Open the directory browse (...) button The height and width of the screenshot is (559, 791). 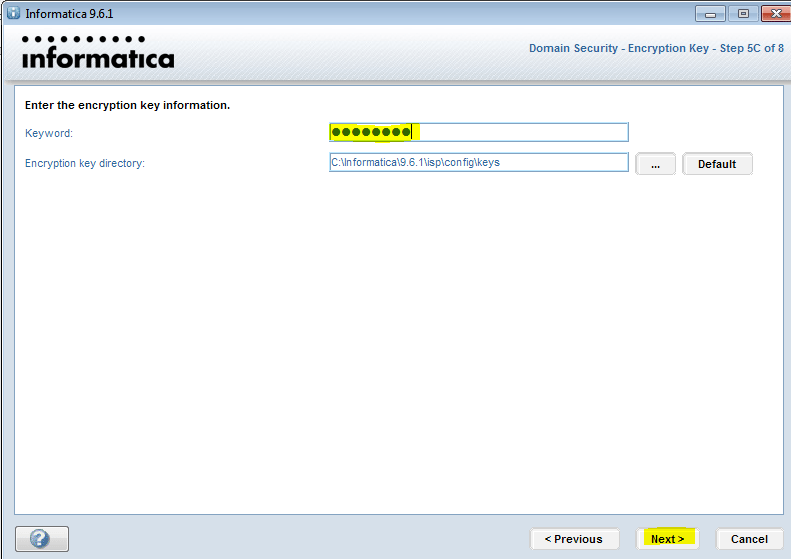point(655,164)
